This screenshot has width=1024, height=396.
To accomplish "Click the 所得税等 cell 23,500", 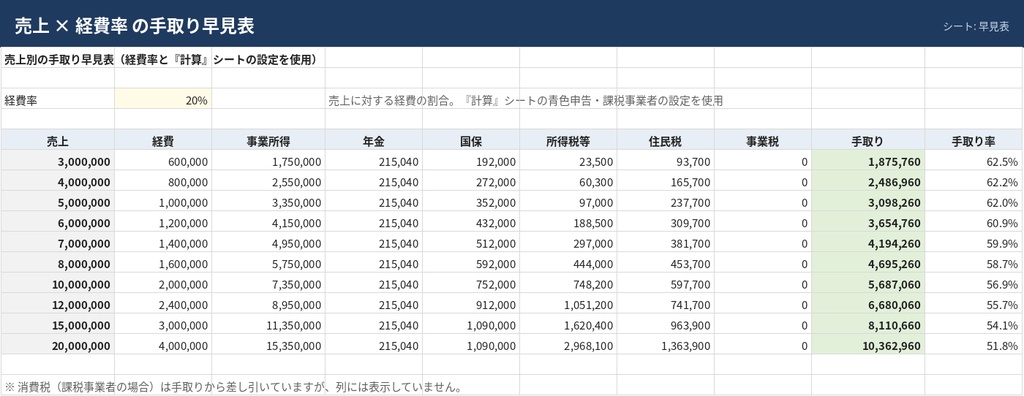I will coord(568,161).
